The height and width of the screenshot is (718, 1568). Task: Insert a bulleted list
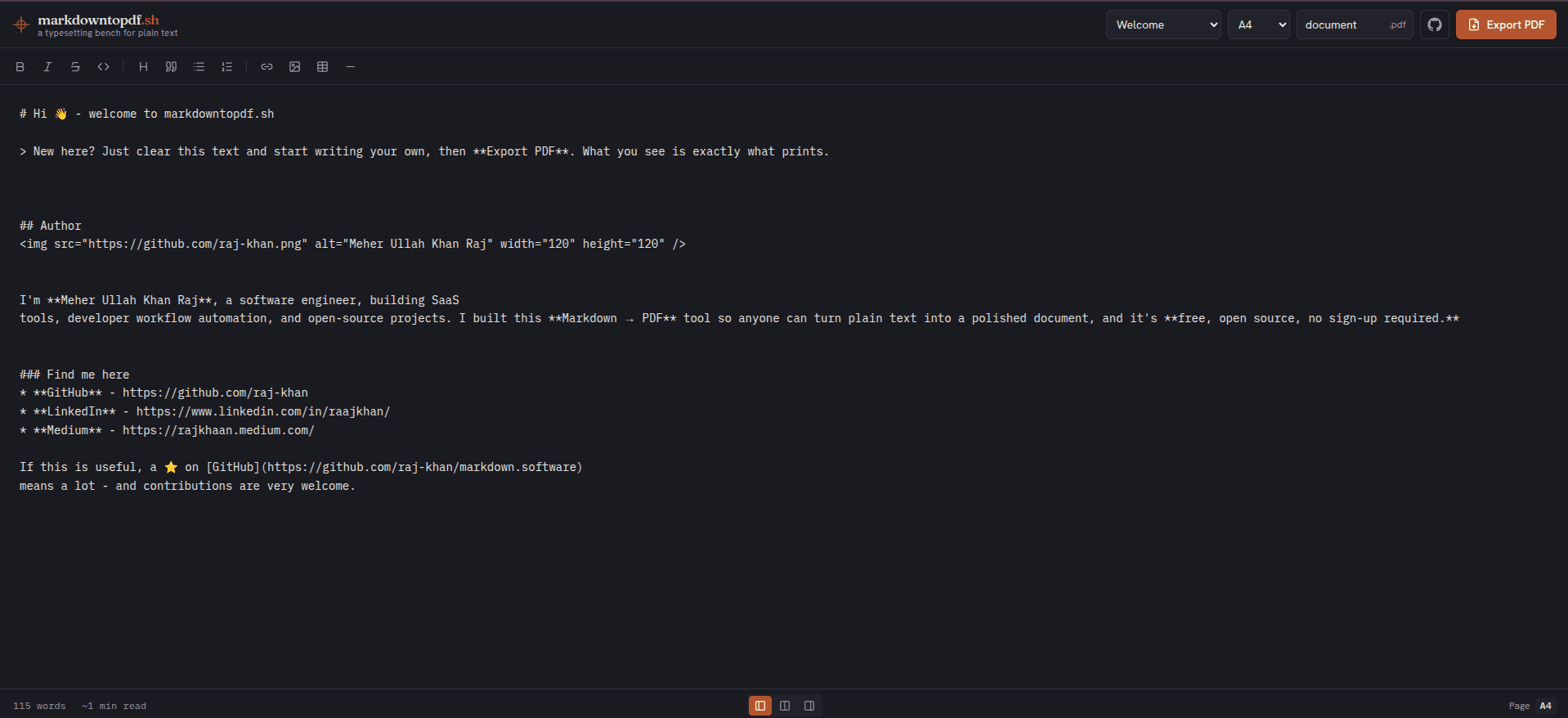(199, 67)
